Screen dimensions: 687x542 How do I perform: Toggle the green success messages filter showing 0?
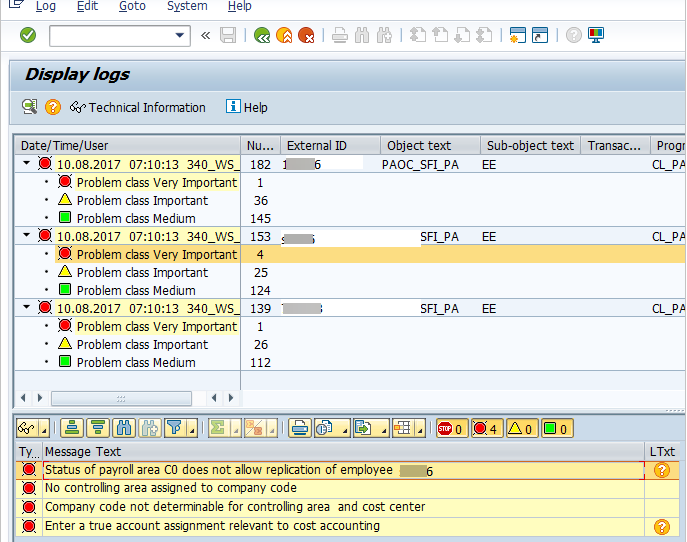557,429
